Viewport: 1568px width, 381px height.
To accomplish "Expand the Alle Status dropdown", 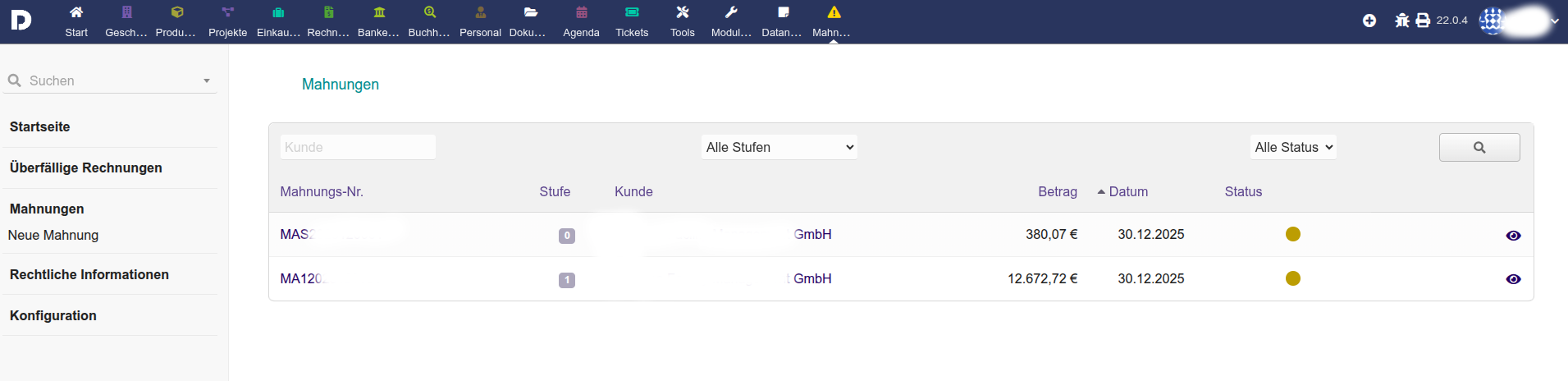I will 1293,148.
